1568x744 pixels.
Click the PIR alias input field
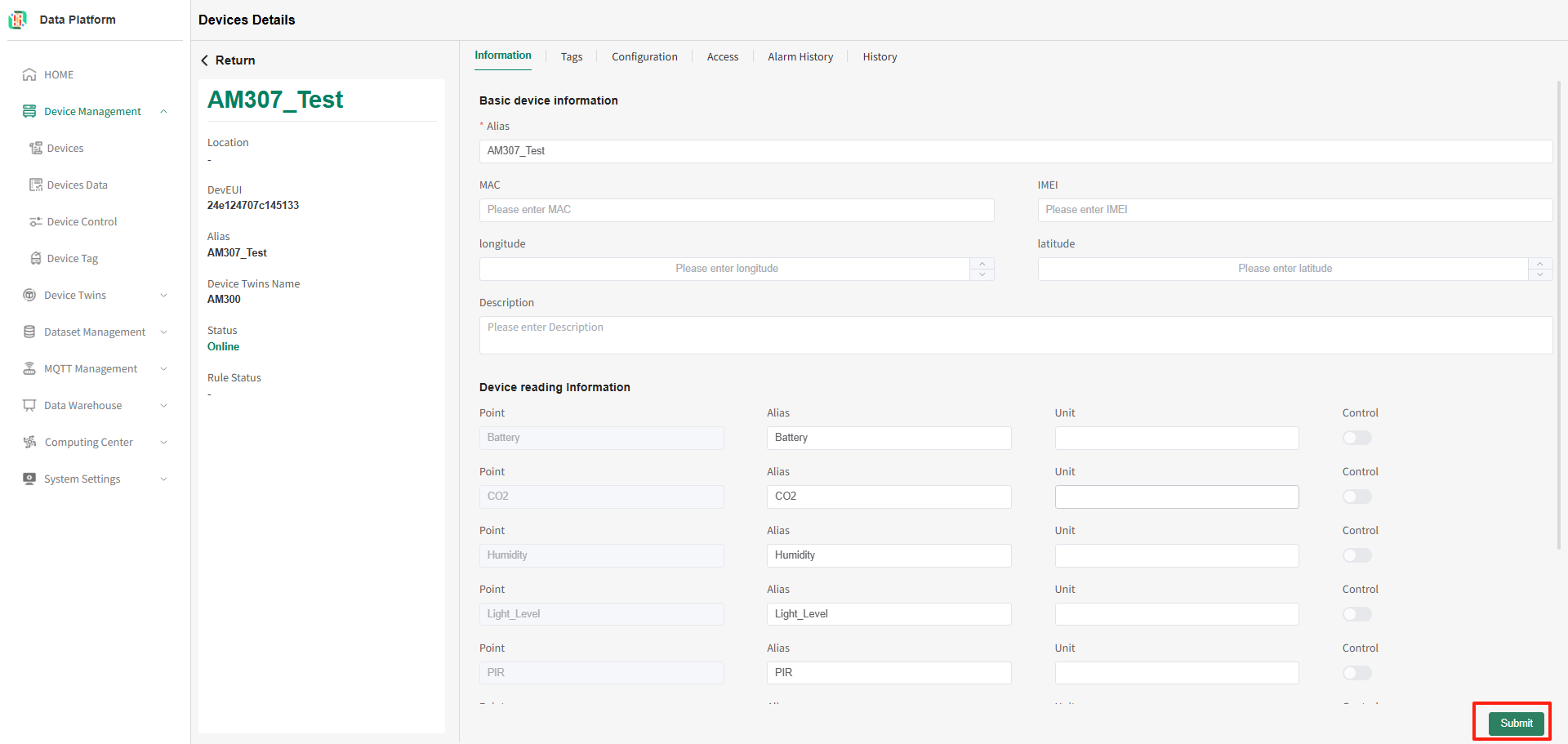[889, 673]
